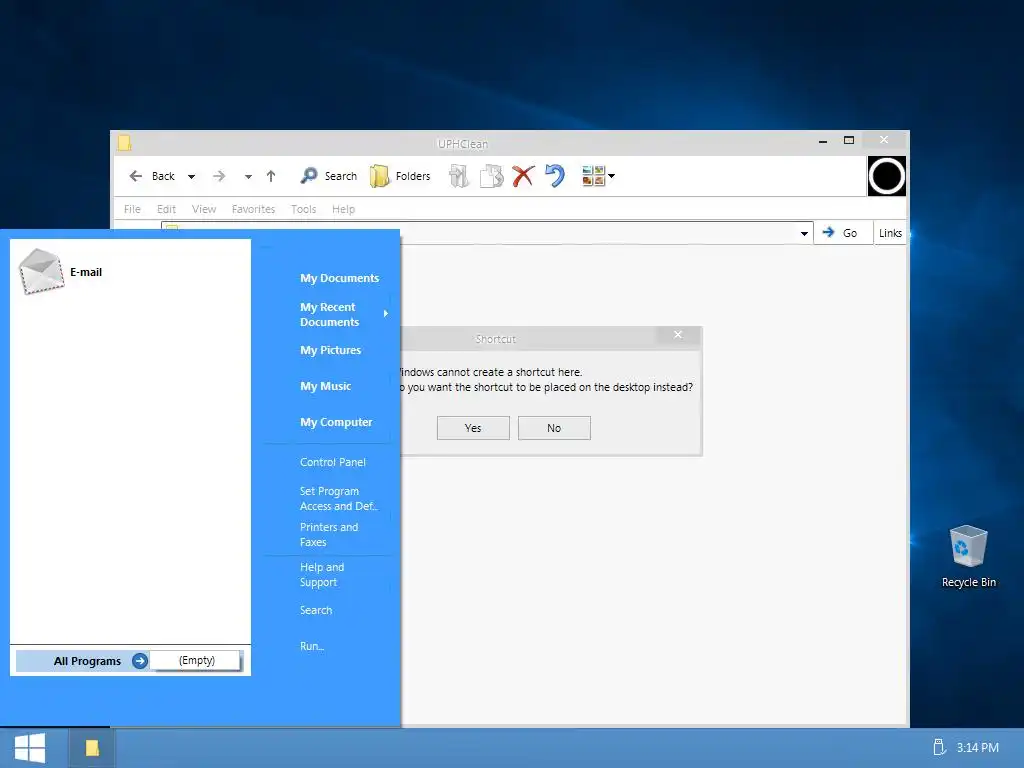Open My Music

pyautogui.click(x=325, y=386)
